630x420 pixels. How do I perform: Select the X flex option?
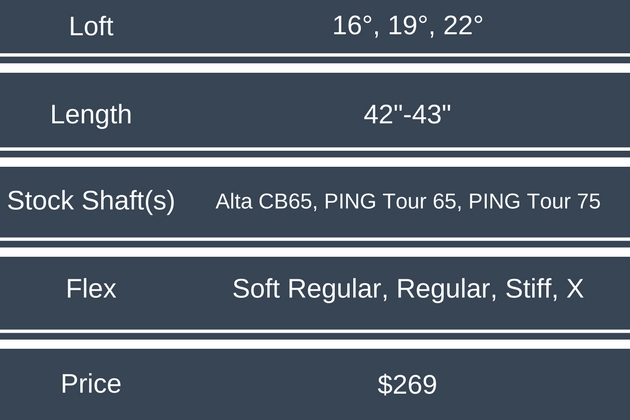pyautogui.click(x=574, y=289)
